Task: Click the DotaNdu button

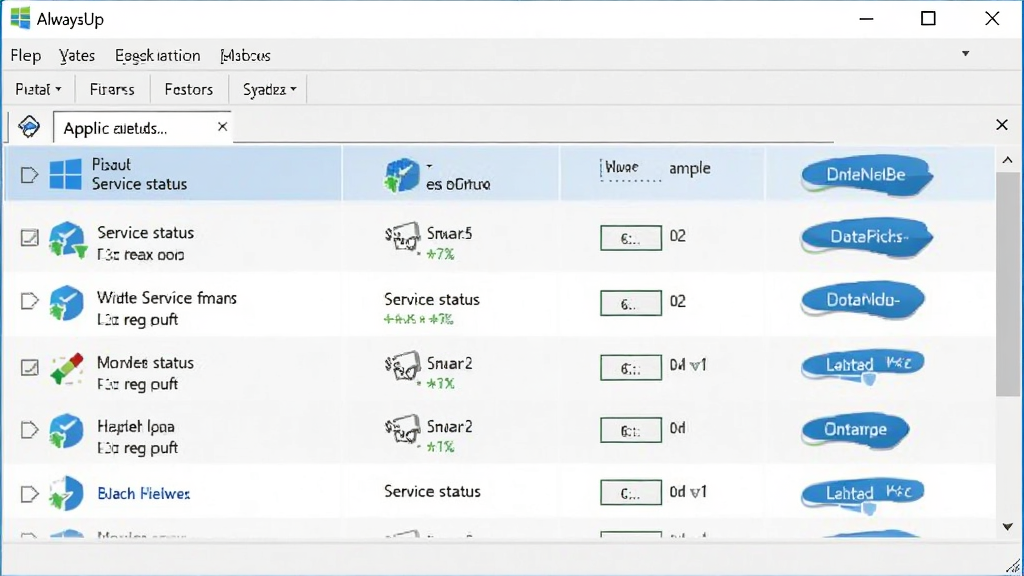Action: click(x=863, y=300)
